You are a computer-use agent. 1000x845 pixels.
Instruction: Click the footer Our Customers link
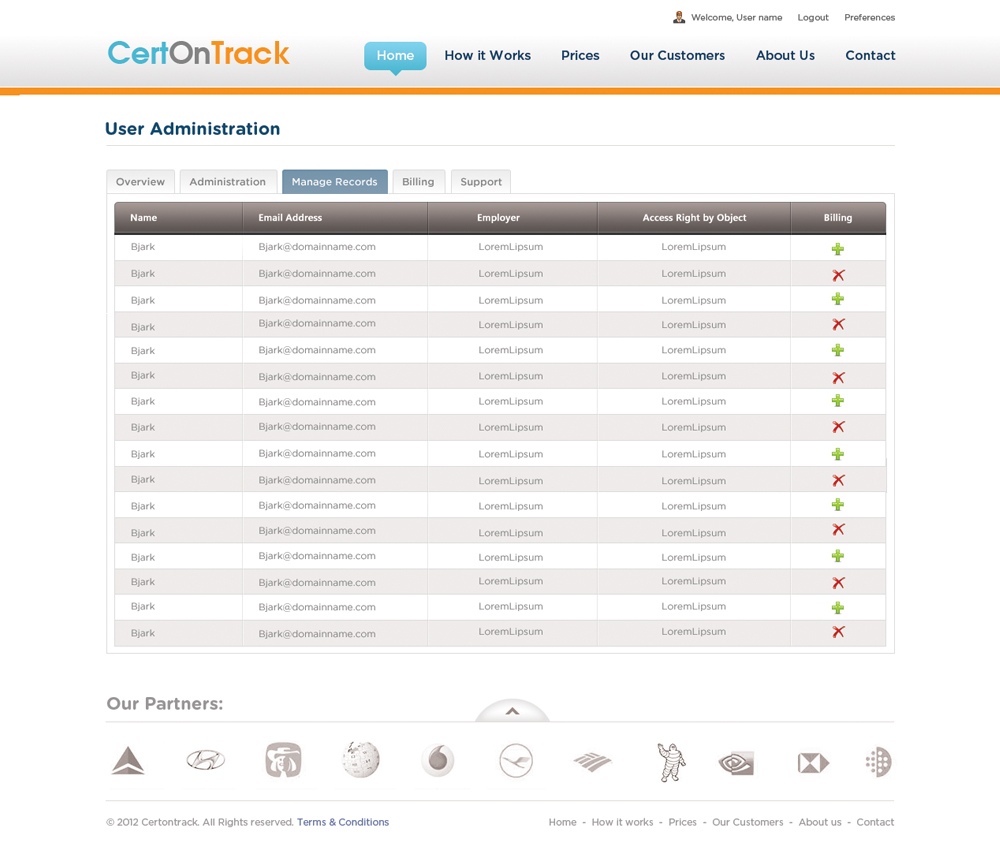point(747,822)
